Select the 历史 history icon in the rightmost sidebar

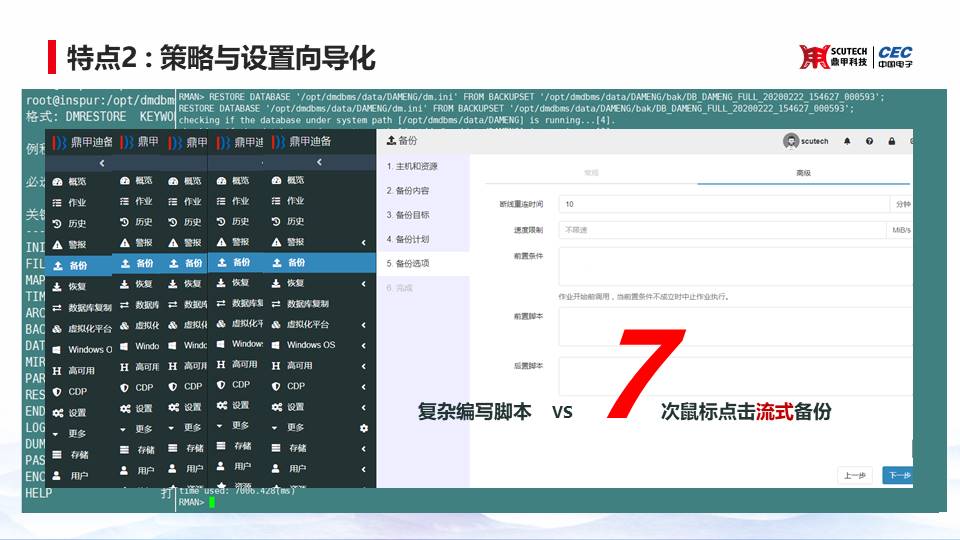(x=277, y=222)
